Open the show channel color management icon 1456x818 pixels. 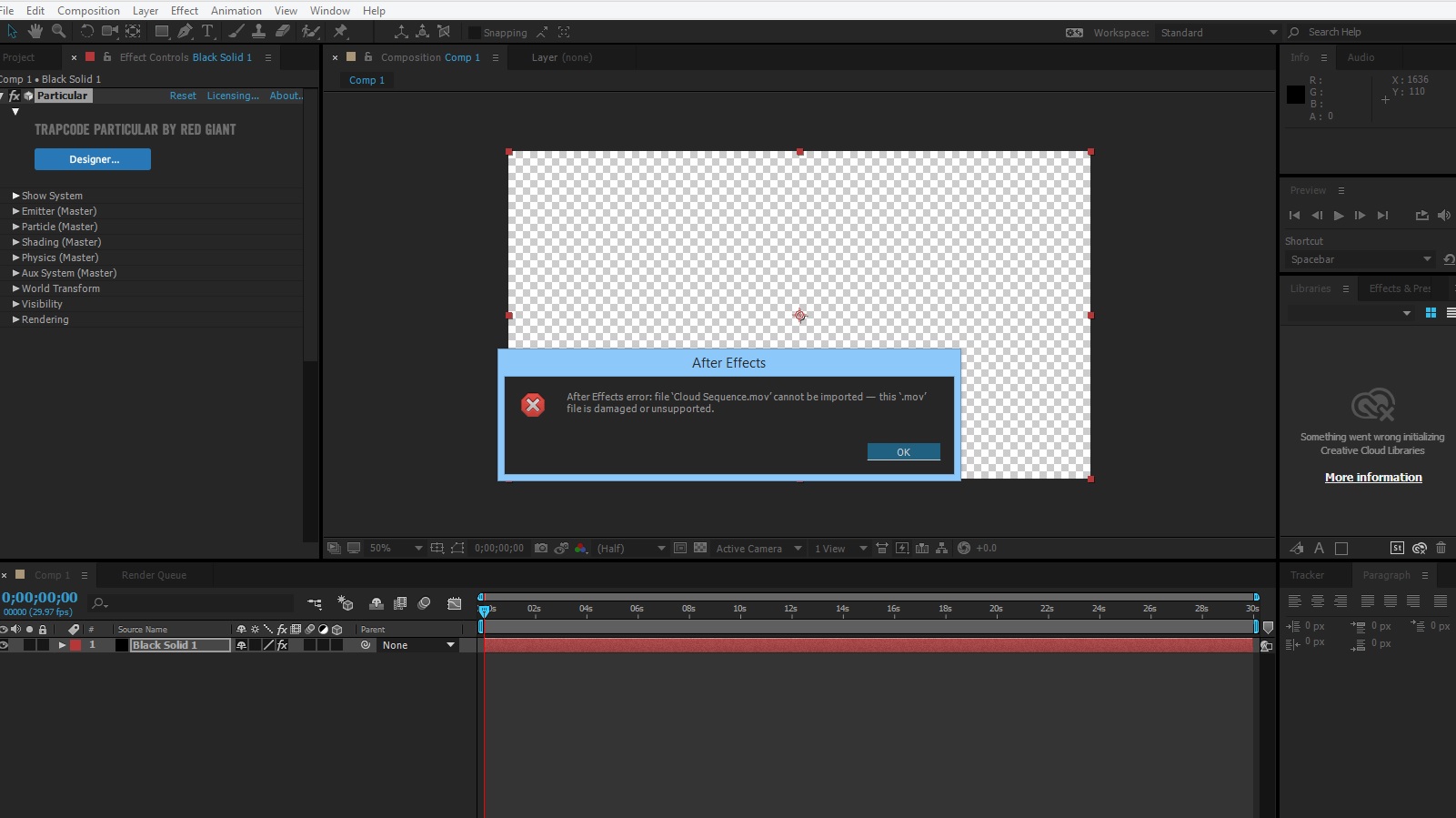(581, 549)
